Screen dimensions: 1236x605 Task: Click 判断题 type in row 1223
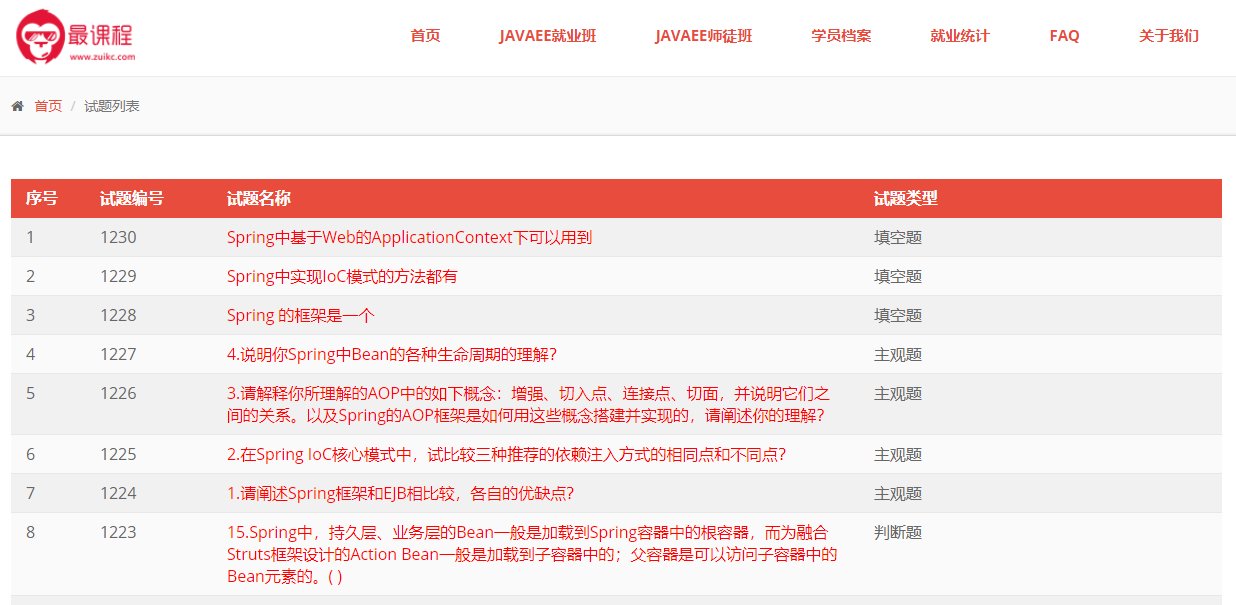pos(898,532)
